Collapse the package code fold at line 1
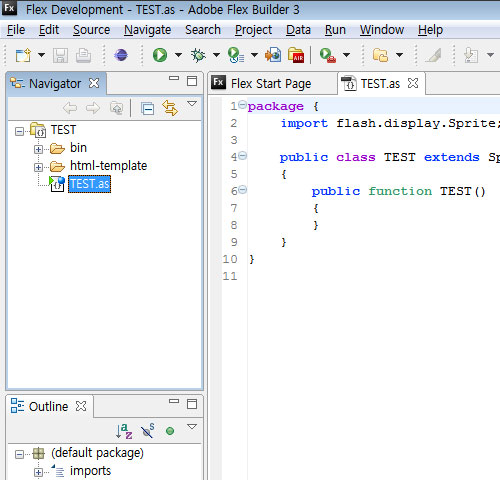The image size is (500, 480). [x=243, y=105]
